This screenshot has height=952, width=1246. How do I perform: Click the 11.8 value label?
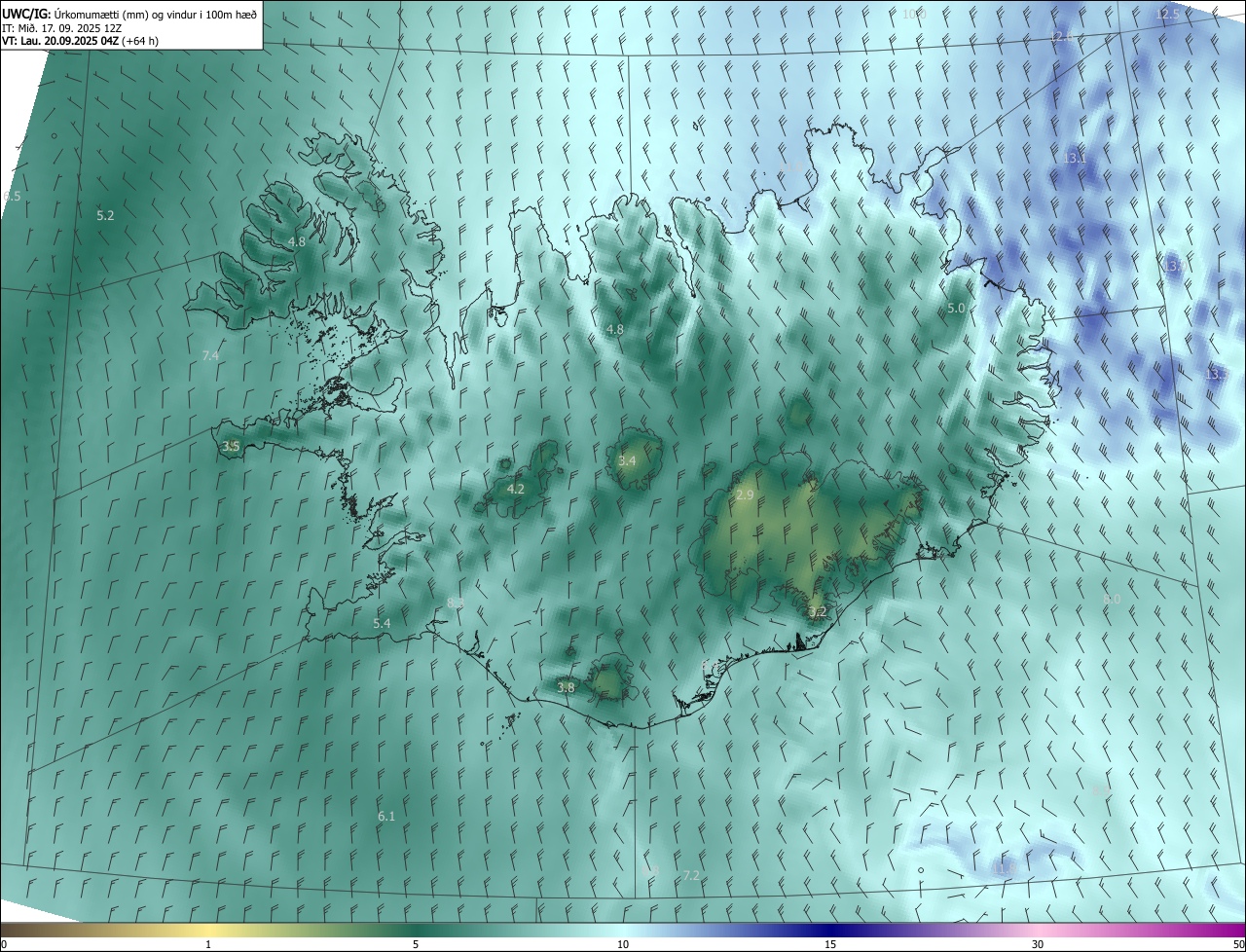point(1006,867)
